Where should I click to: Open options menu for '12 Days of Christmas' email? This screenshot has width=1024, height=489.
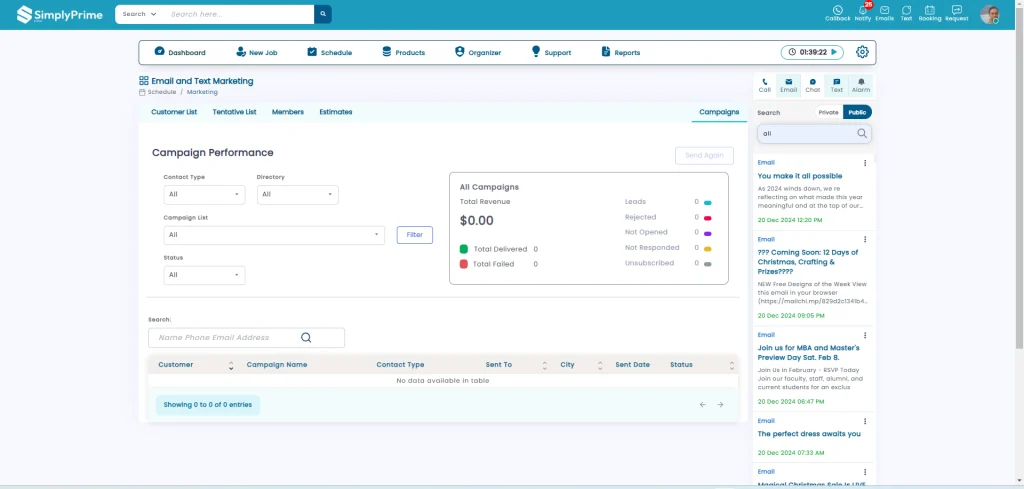coord(865,240)
